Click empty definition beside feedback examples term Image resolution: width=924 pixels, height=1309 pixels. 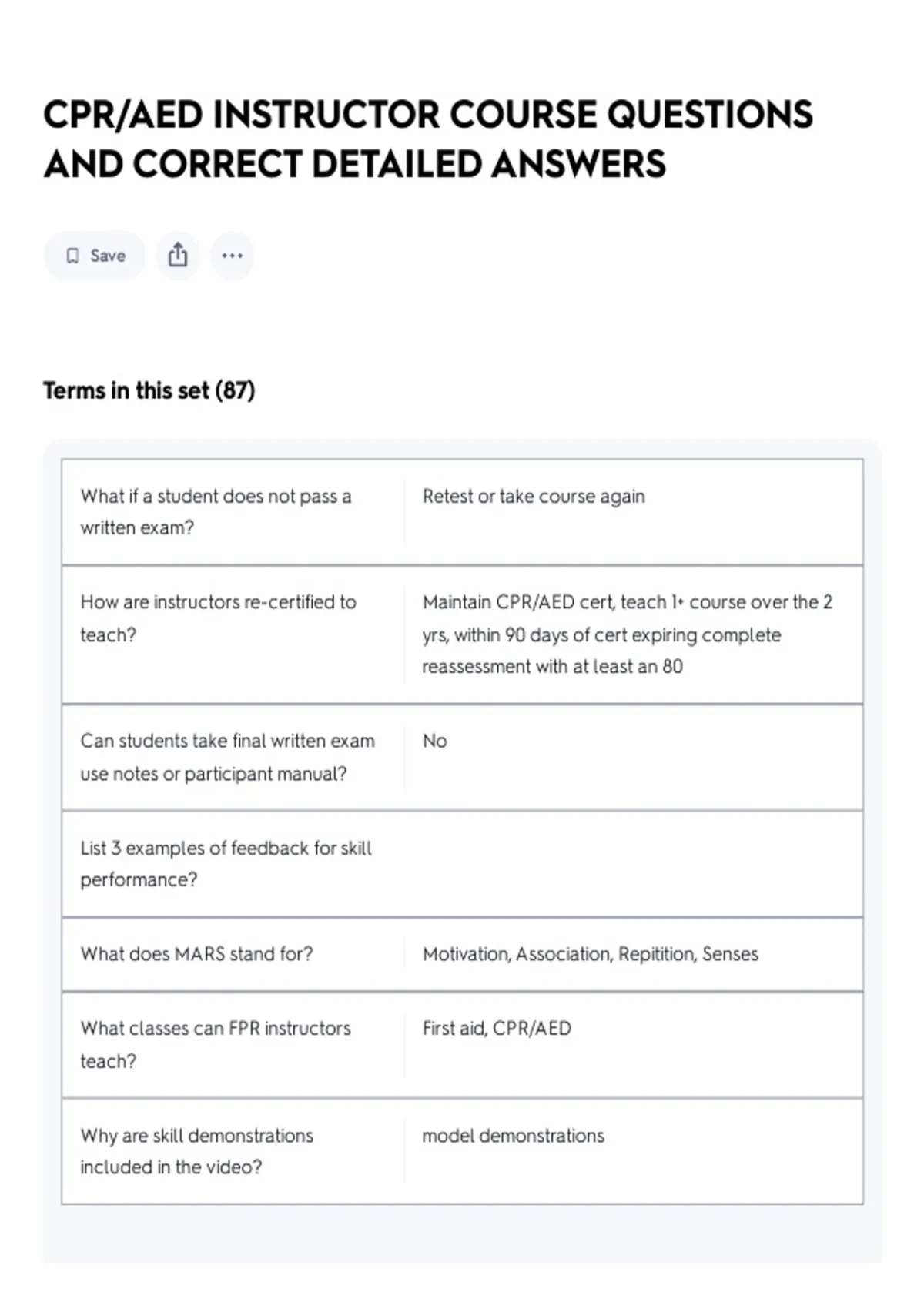pyautogui.click(x=633, y=864)
